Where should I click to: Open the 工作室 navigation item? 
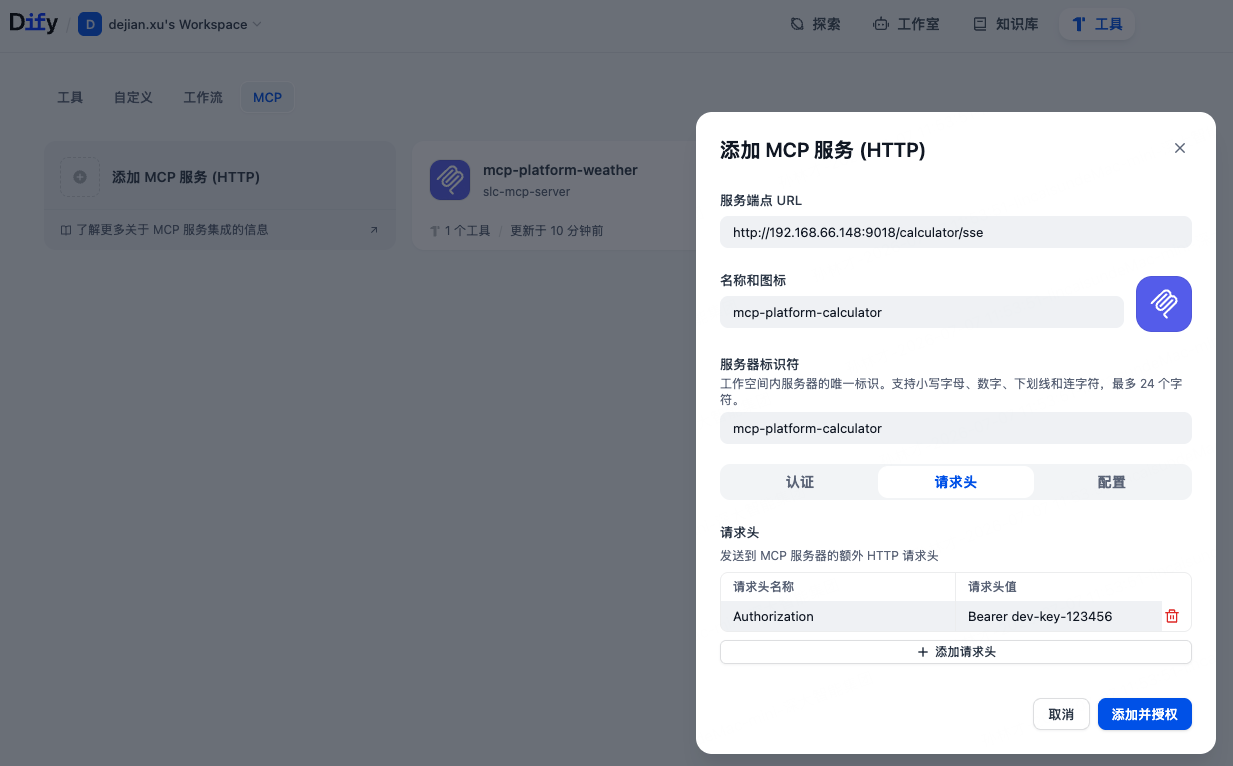(x=907, y=24)
